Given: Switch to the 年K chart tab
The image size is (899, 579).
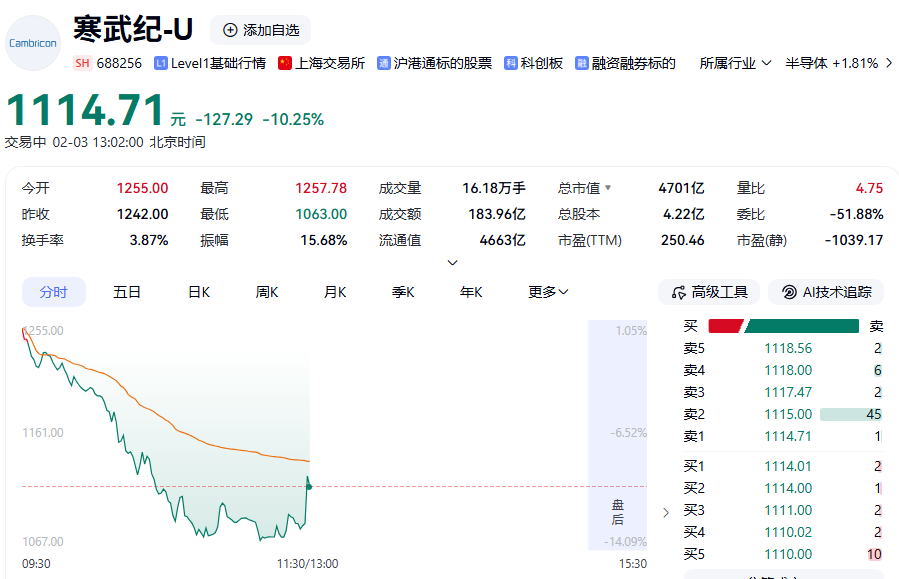Looking at the screenshot, I should click(471, 292).
